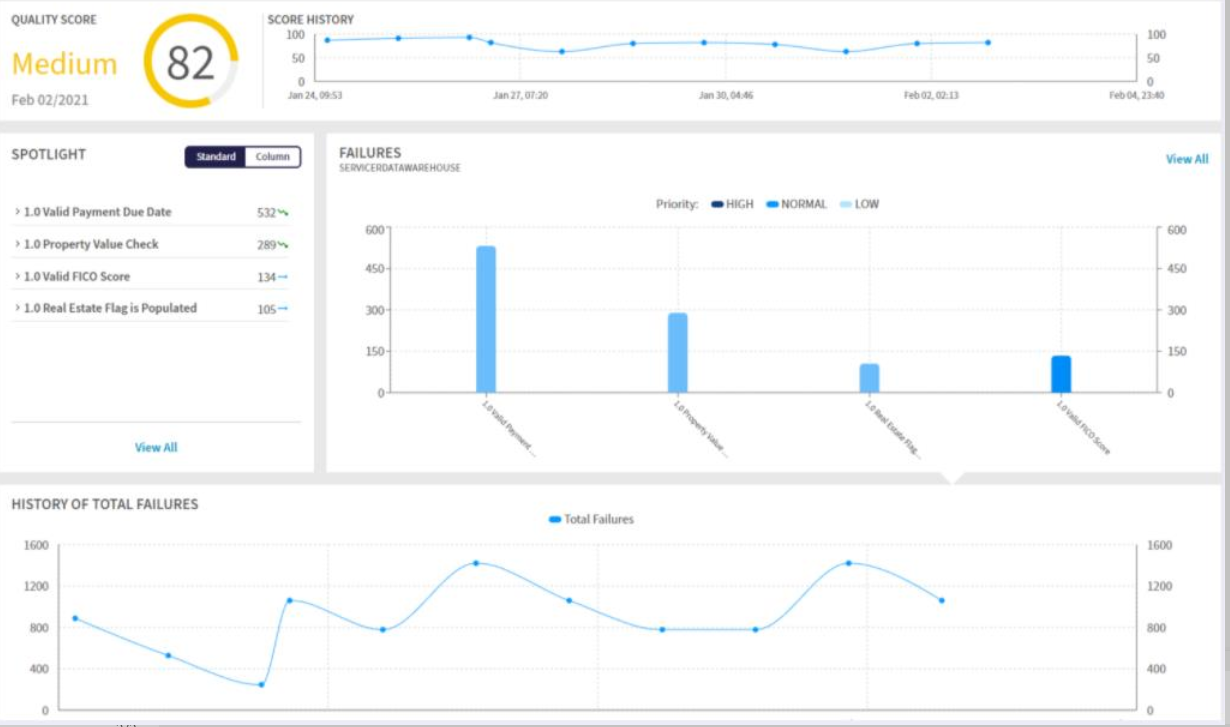
Task: Select the Feb 02 data point on Score History
Action: click(x=917, y=42)
